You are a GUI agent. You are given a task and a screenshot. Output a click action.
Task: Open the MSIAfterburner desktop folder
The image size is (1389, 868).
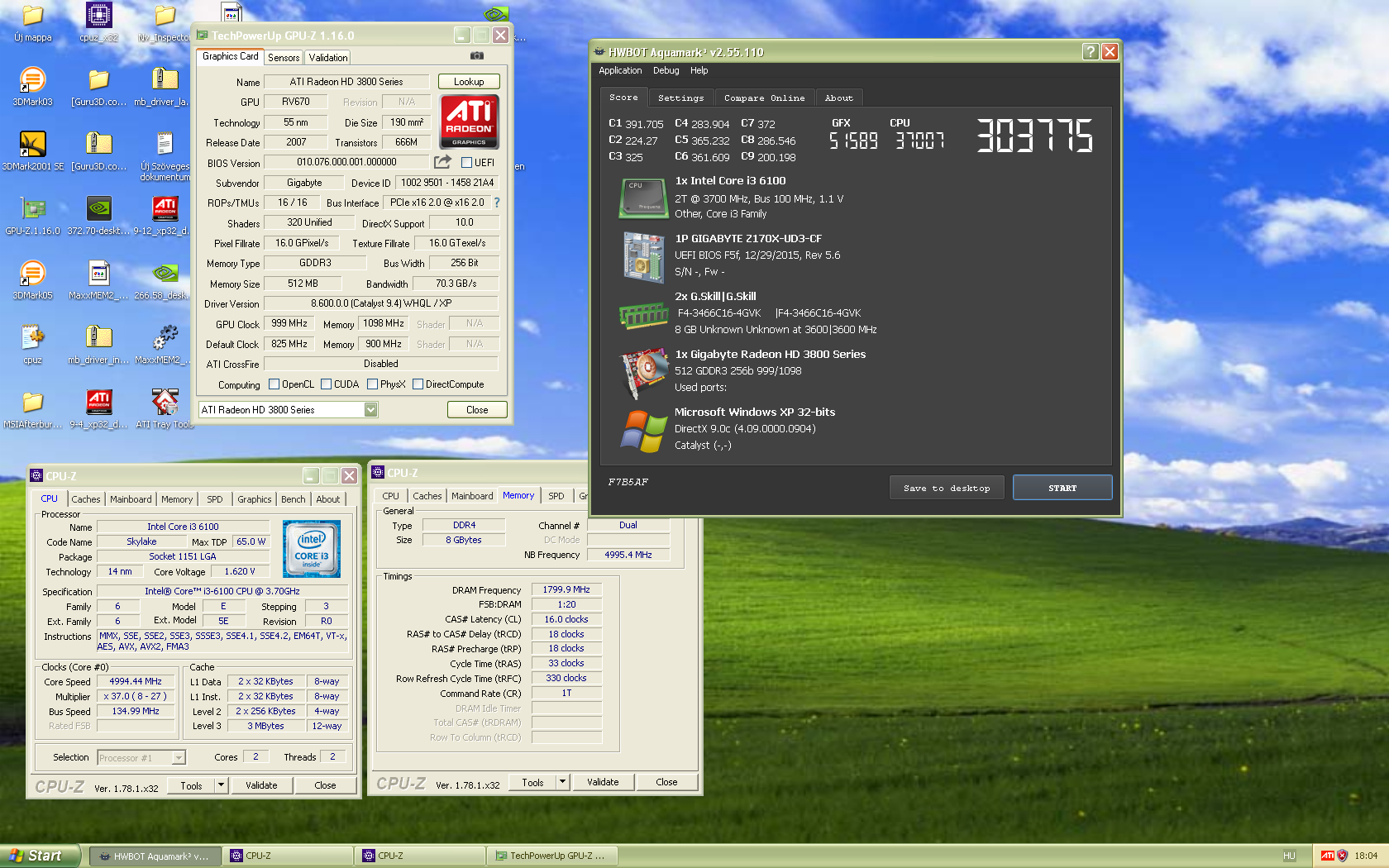pyautogui.click(x=32, y=409)
